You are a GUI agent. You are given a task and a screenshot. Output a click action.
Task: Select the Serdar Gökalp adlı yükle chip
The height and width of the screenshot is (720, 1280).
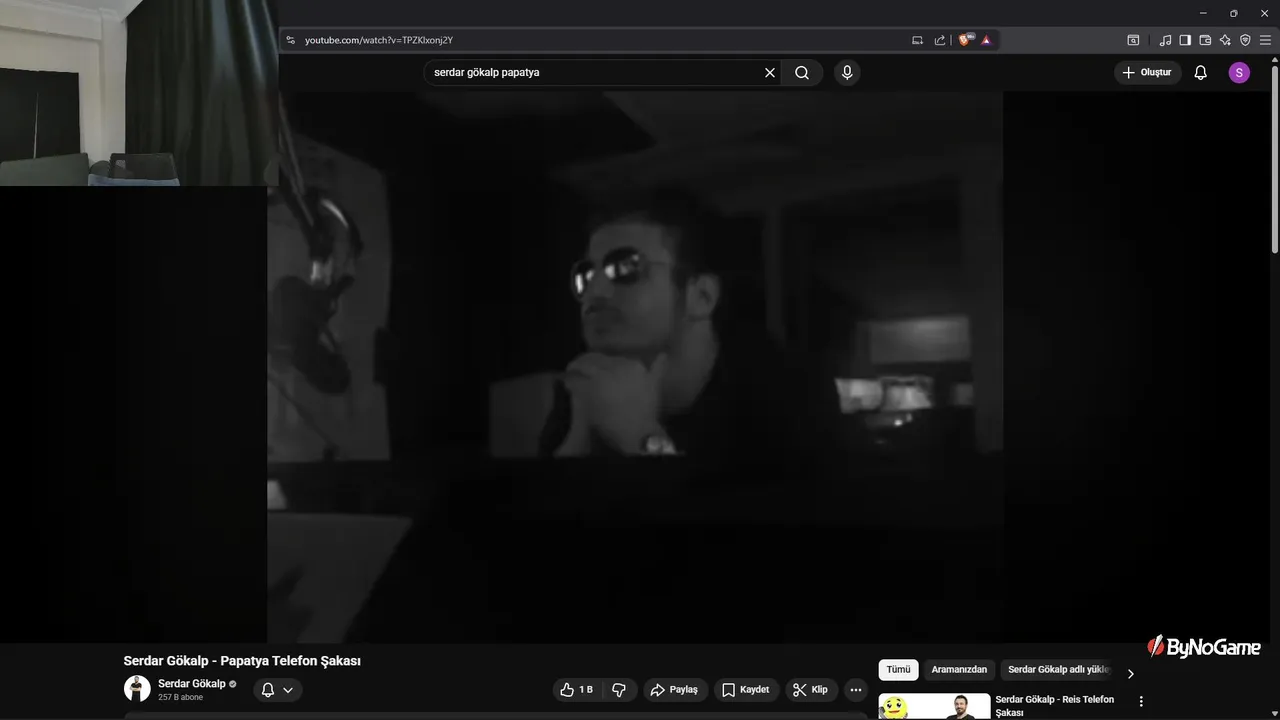coord(1058,670)
